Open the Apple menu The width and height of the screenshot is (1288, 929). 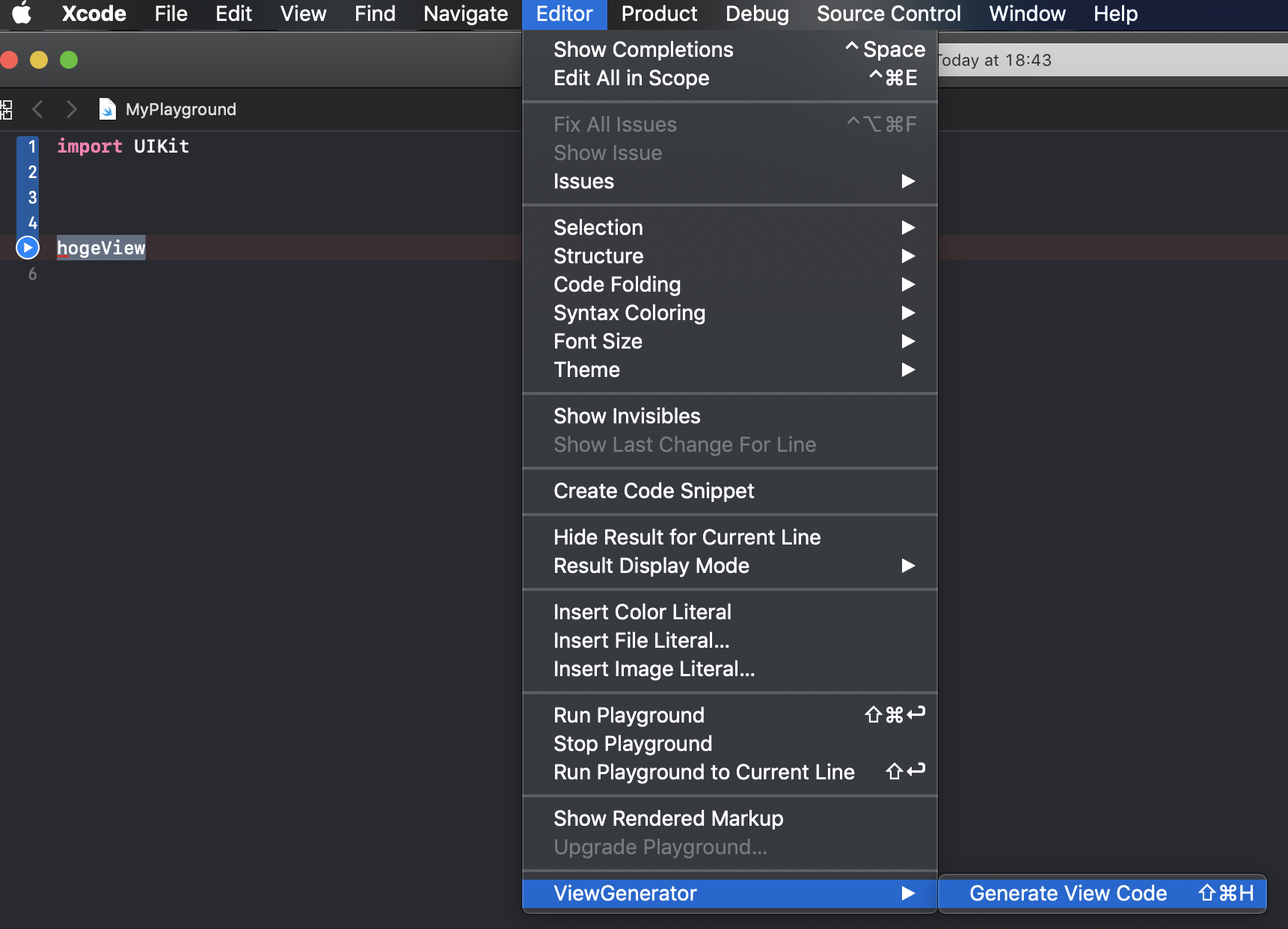22,13
